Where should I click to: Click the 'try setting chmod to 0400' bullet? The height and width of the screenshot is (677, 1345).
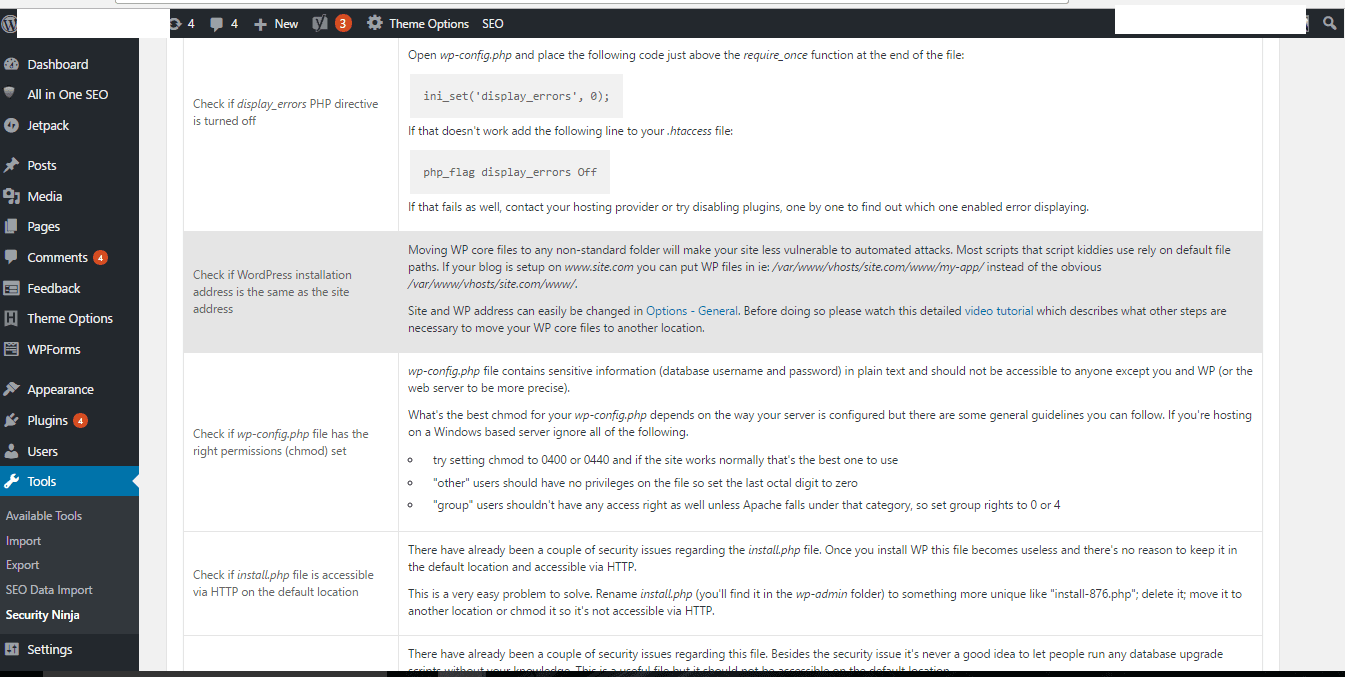coord(665,460)
